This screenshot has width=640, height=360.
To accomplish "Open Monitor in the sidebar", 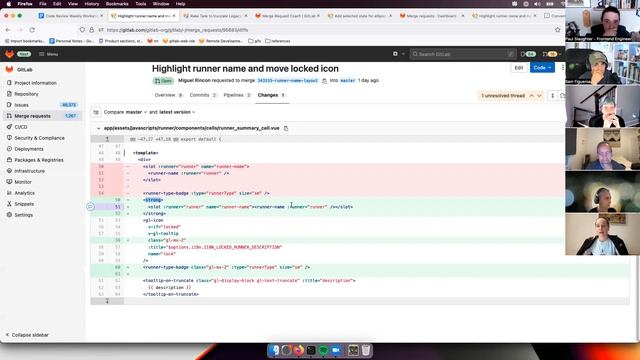I will pyautogui.click(x=23, y=182).
